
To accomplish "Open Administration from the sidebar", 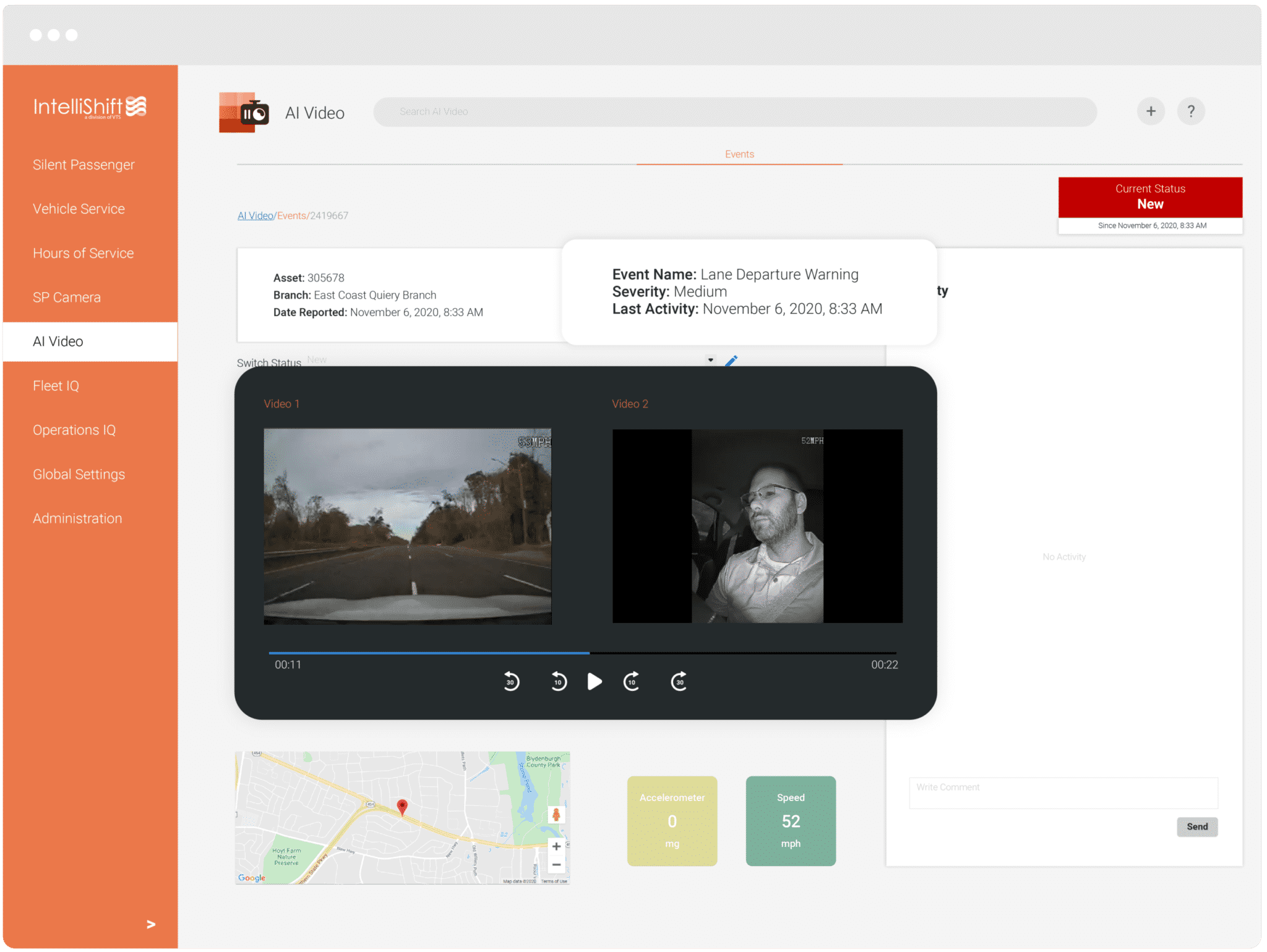I will pyautogui.click(x=77, y=518).
